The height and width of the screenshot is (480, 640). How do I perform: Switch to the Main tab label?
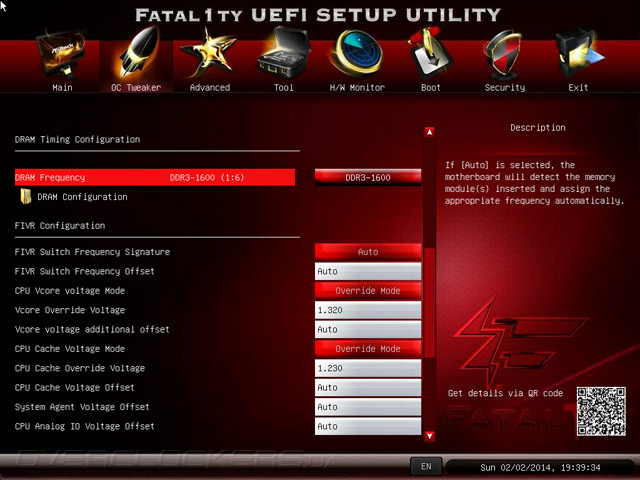click(62, 87)
